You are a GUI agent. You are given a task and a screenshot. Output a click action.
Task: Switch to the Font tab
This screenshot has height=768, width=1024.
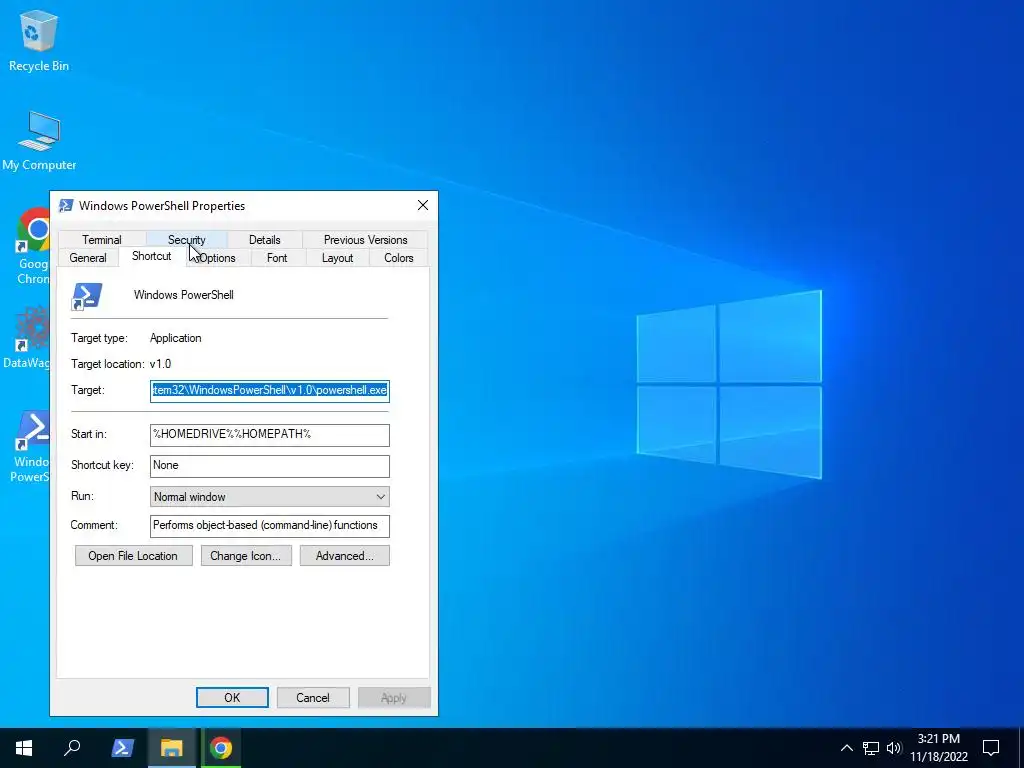click(x=277, y=258)
